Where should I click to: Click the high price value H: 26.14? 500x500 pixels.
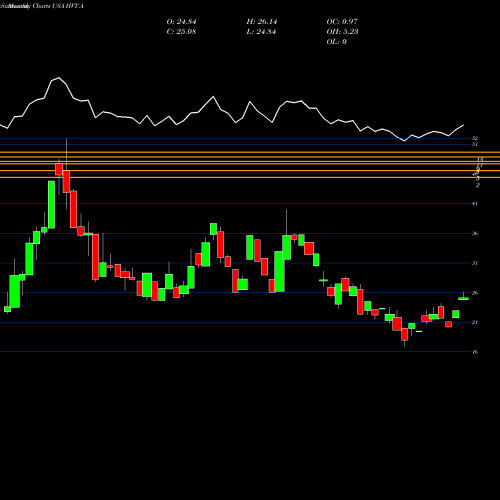coord(262,22)
